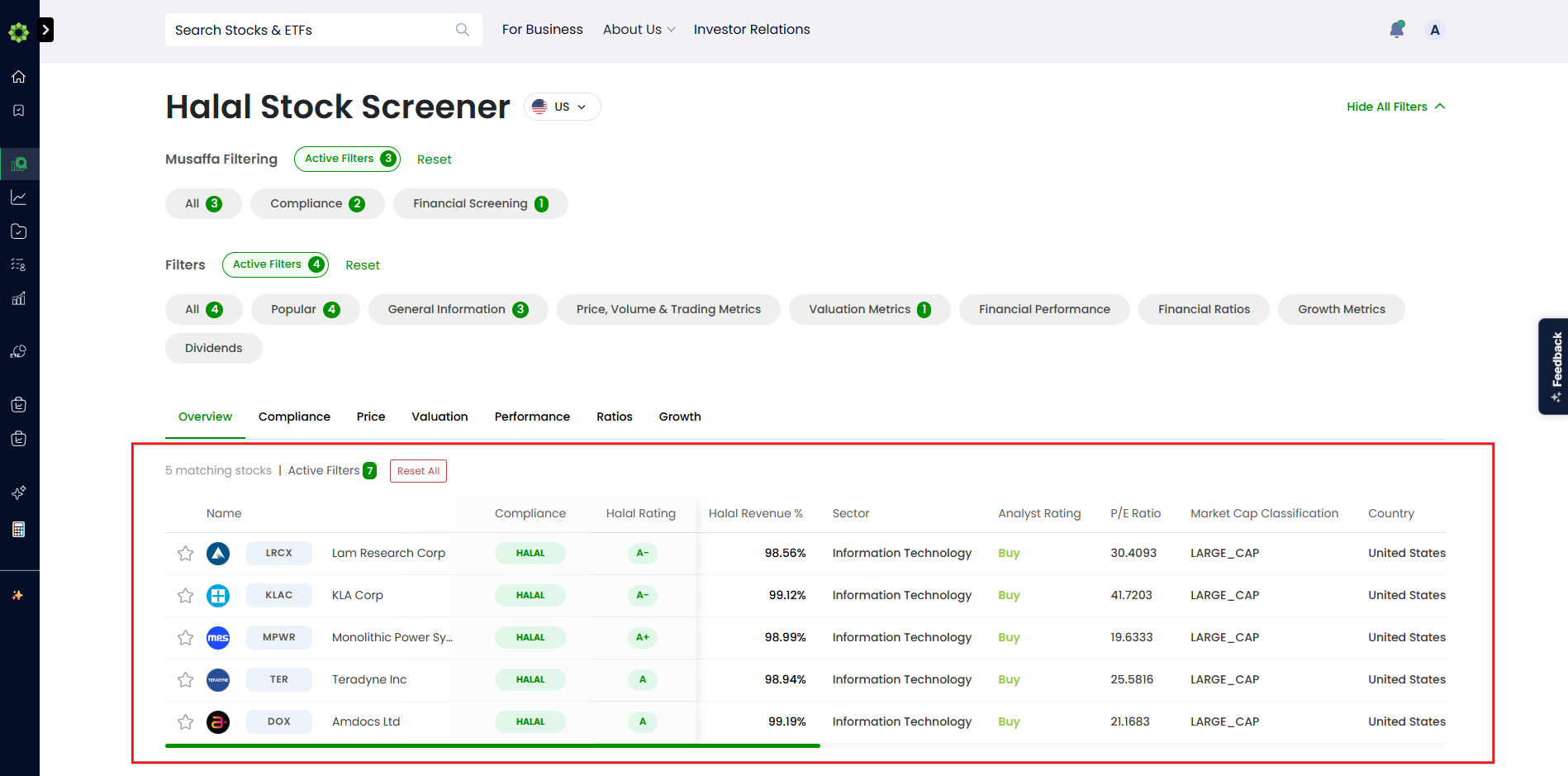The image size is (1568, 776).
Task: Click the orange premium star sidebar icon
Action: coord(17,595)
